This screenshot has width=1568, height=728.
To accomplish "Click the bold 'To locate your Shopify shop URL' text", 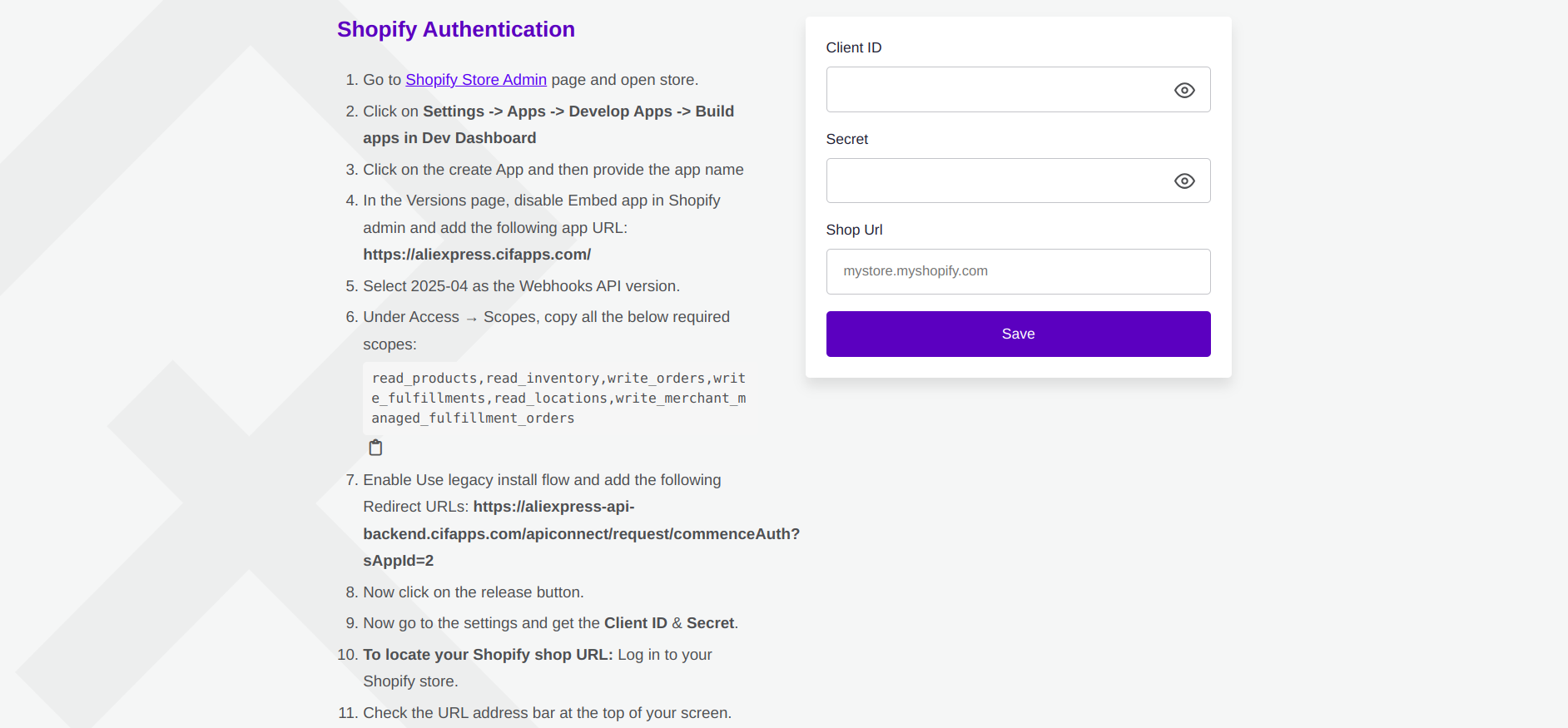I will pyautogui.click(x=488, y=655).
